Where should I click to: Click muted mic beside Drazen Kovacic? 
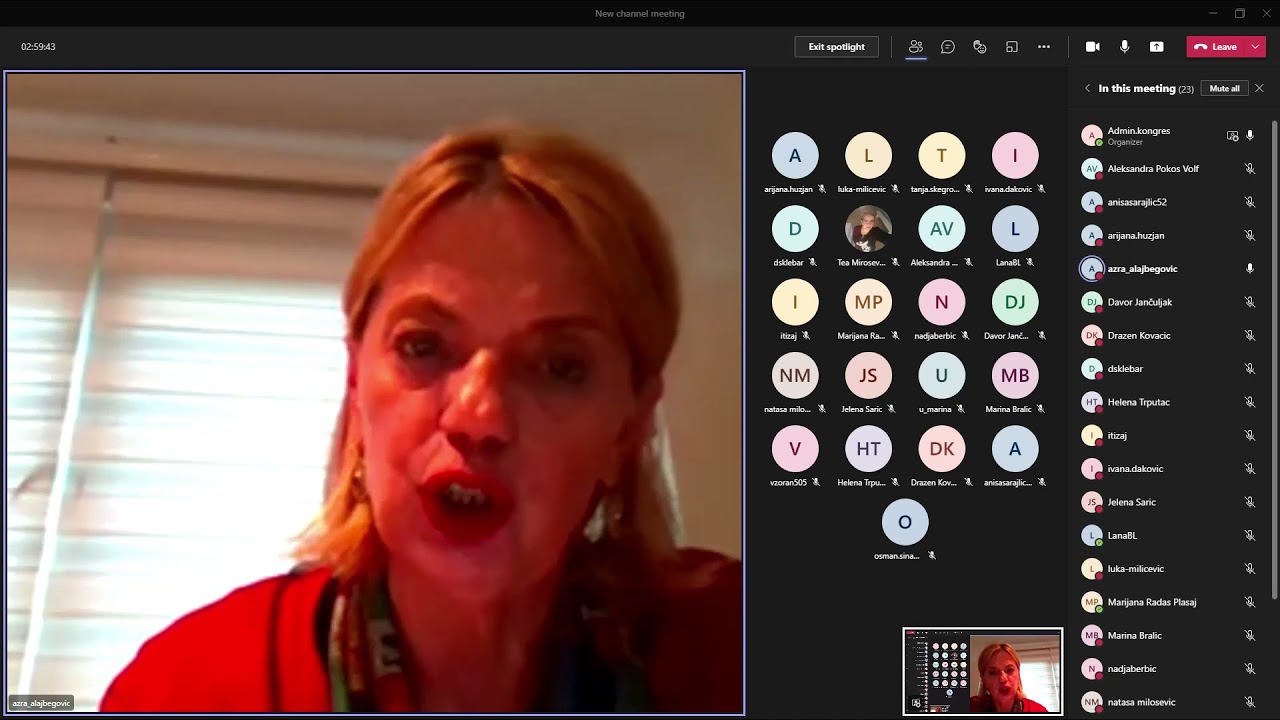1250,335
